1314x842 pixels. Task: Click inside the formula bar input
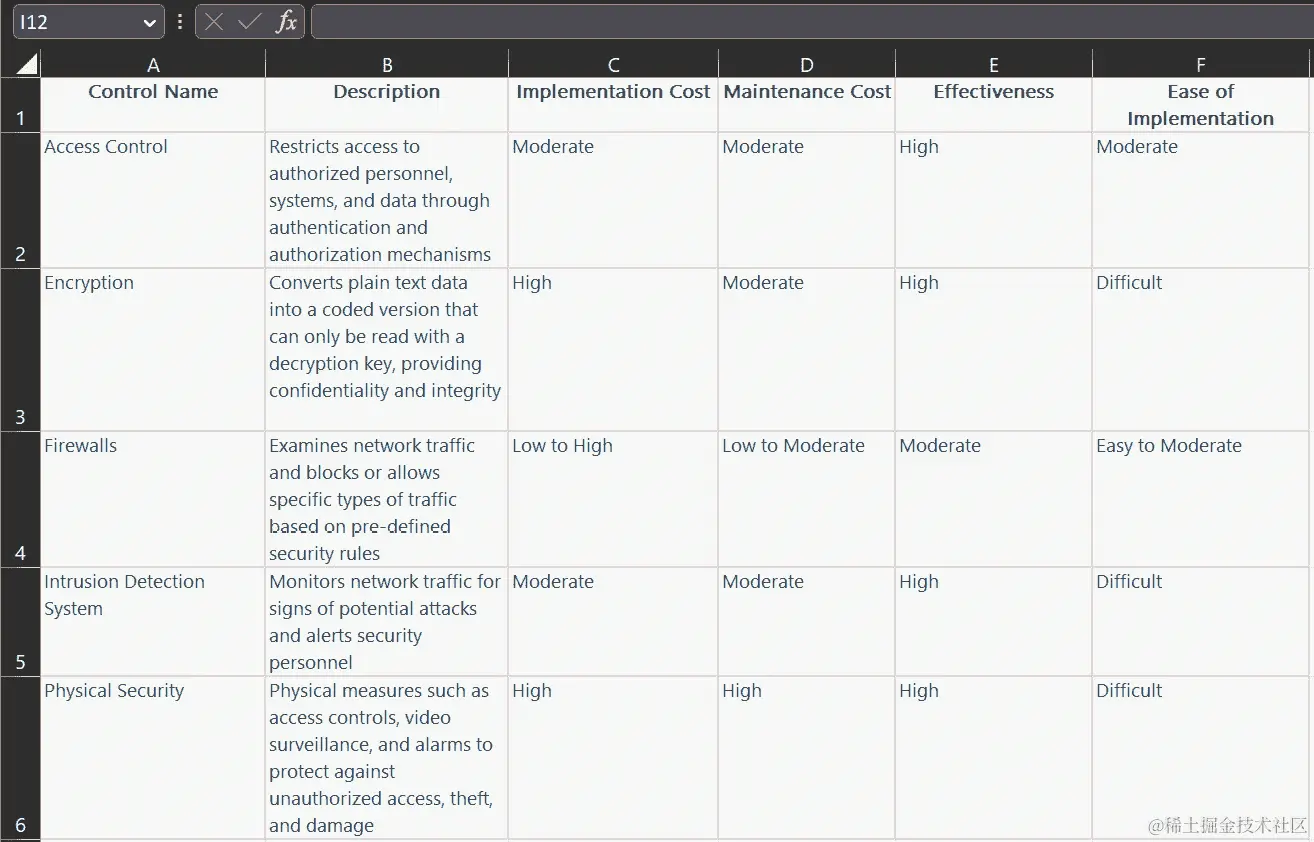(x=811, y=22)
